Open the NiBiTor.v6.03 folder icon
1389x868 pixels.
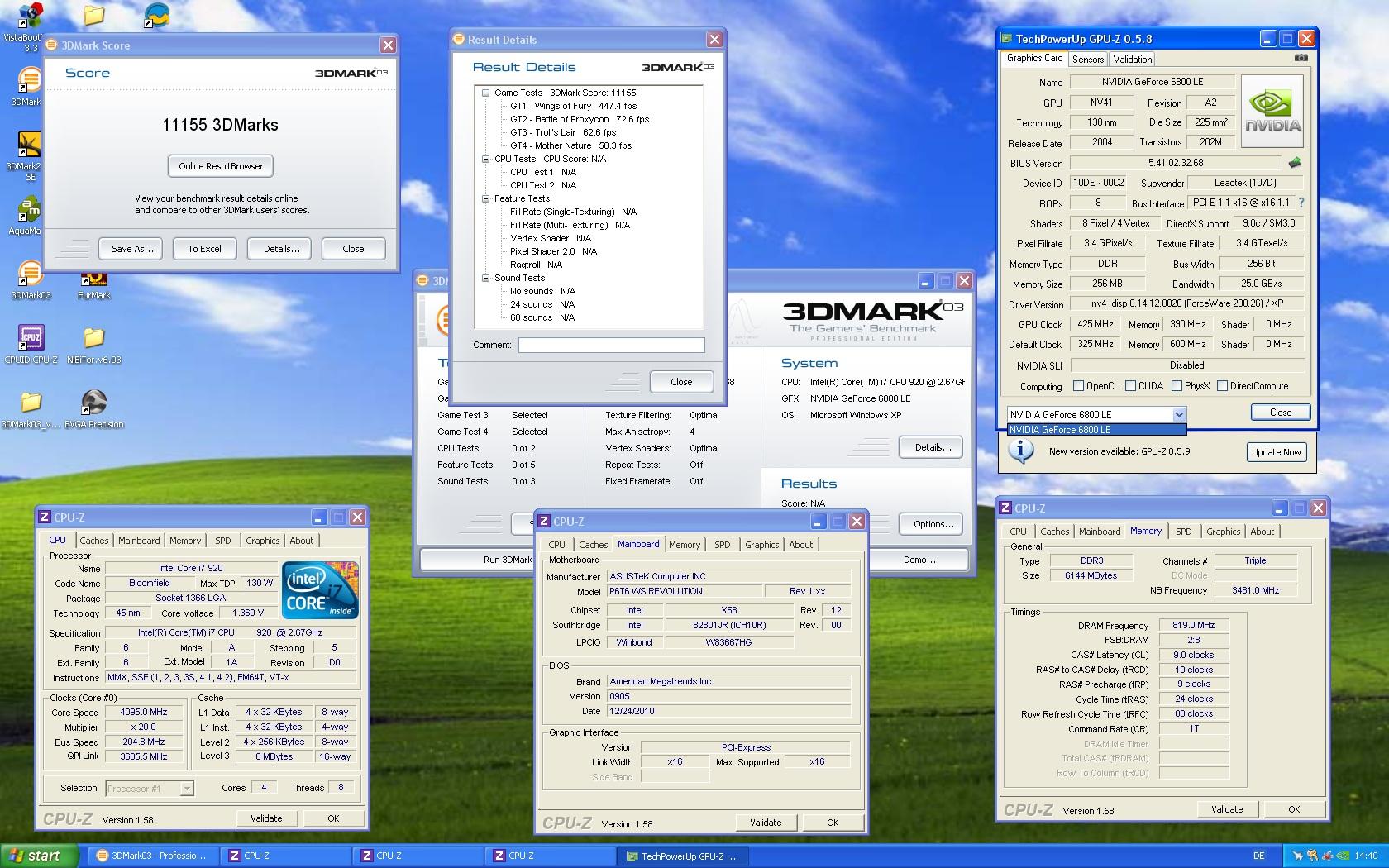point(94,338)
